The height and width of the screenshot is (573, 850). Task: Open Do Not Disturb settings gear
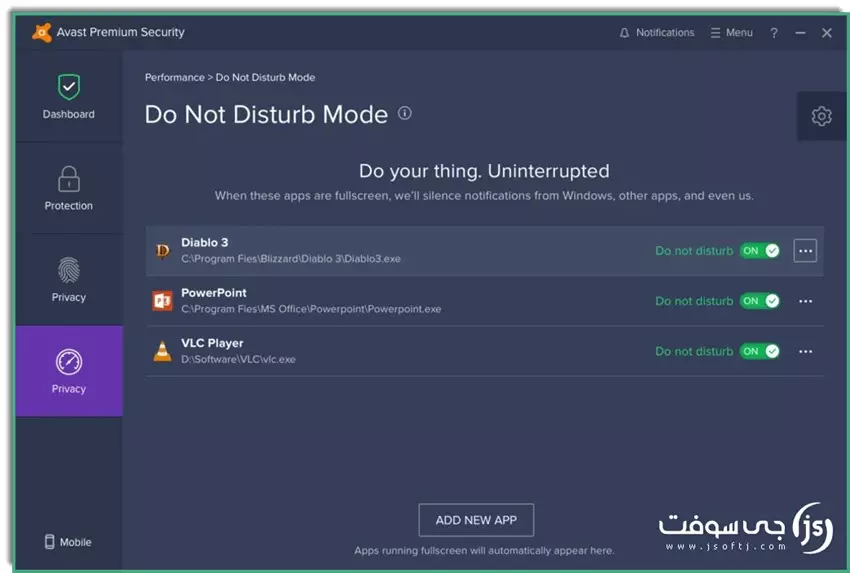(x=821, y=116)
